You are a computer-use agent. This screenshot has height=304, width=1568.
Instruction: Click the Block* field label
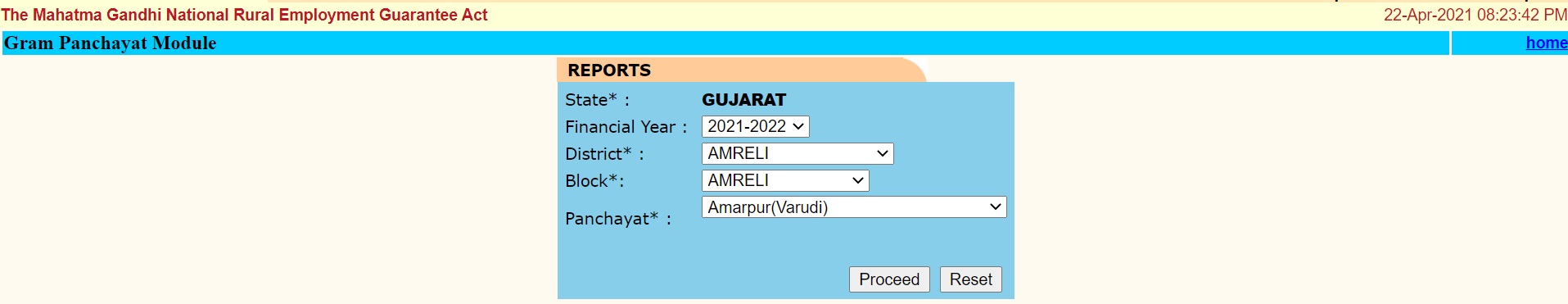coord(594,181)
